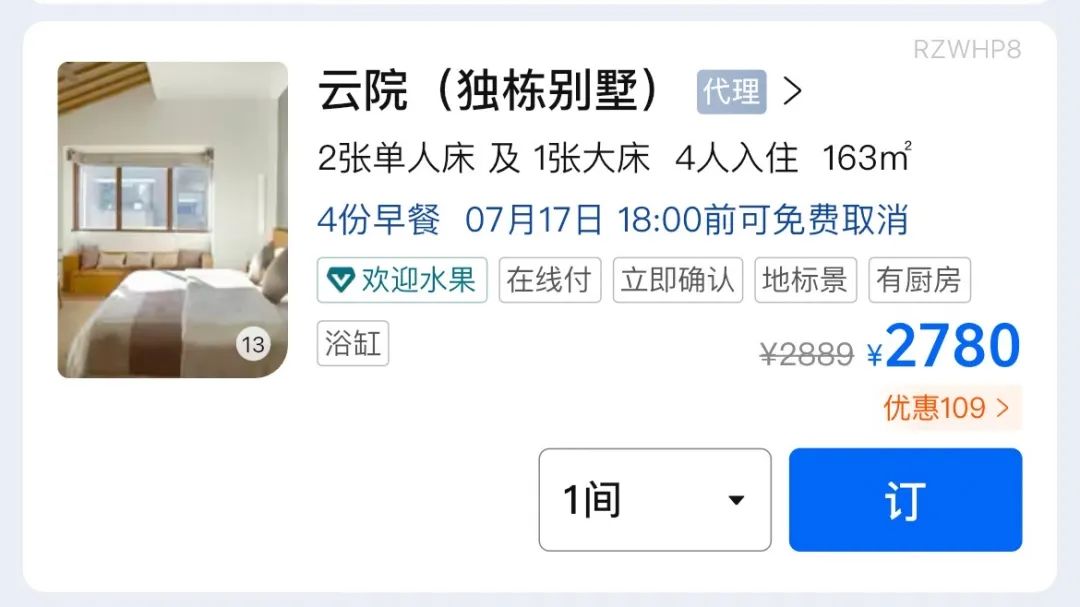Click the blue 订 booking button
Screen dimensions: 1080x607
[x=905, y=500]
